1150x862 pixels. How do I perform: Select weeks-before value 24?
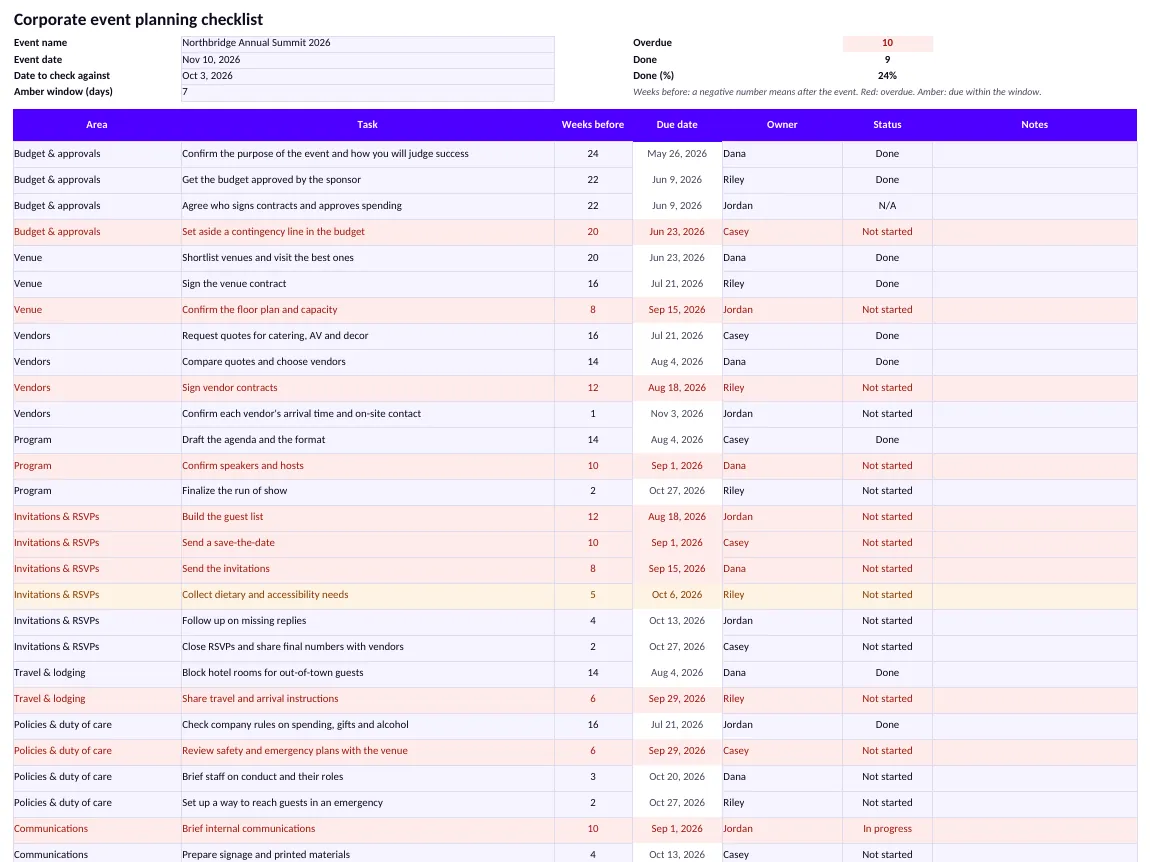click(x=593, y=154)
